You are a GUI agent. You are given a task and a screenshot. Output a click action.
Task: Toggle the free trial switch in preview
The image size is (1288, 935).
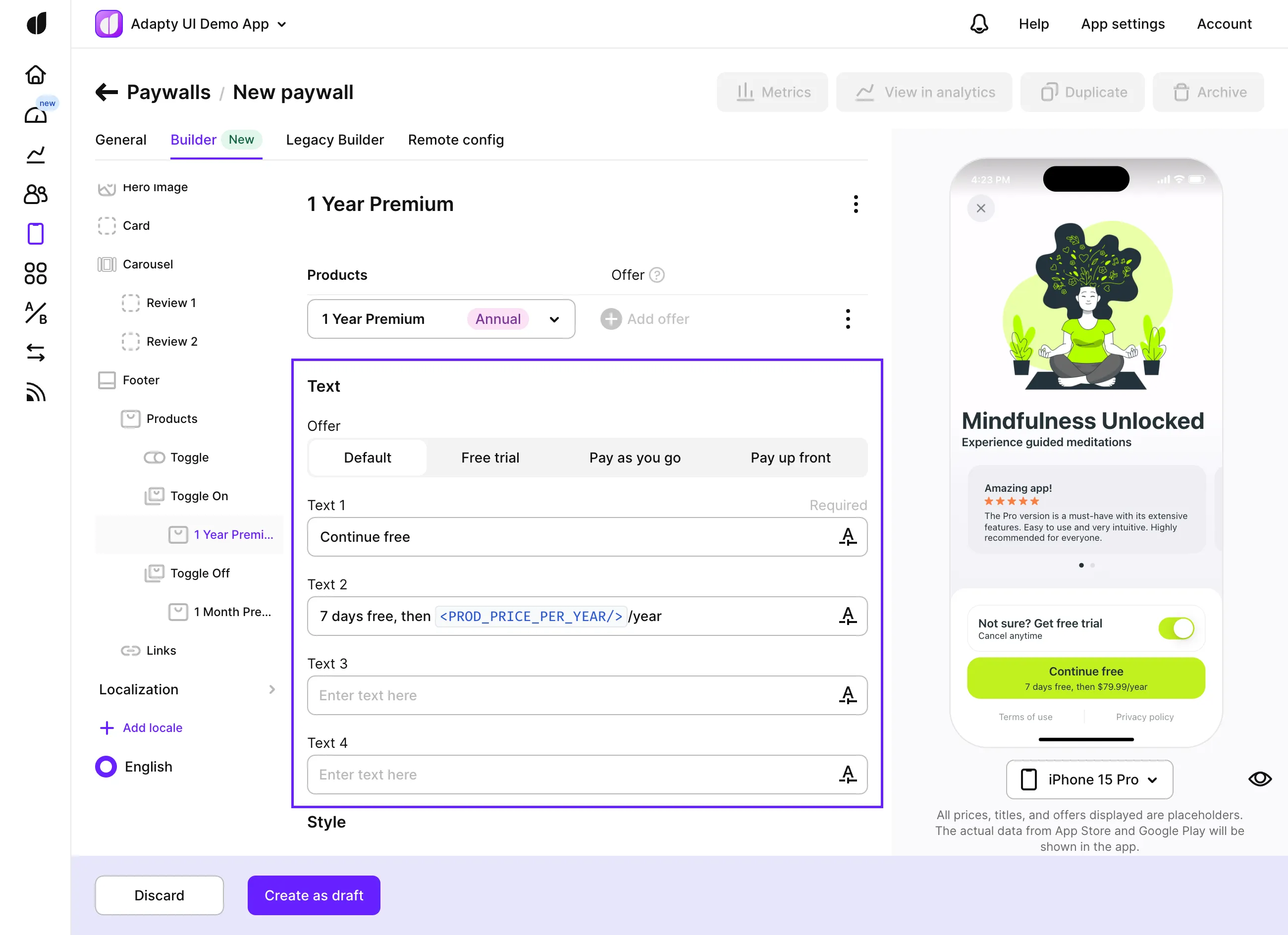[x=1176, y=628]
